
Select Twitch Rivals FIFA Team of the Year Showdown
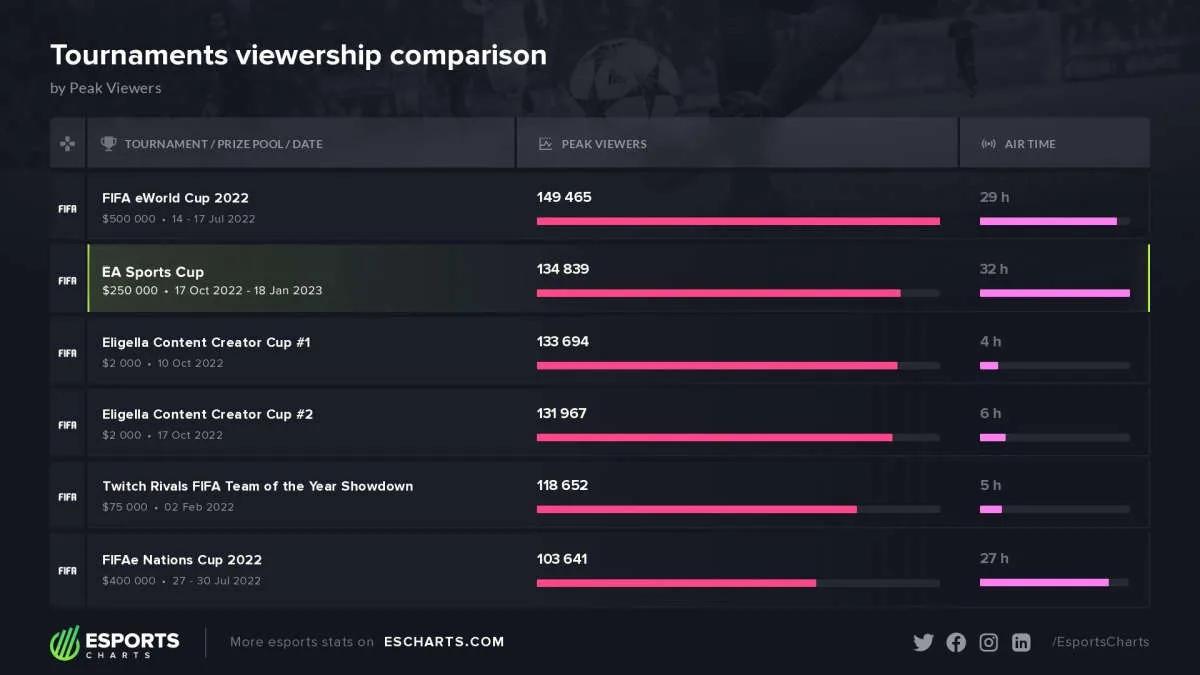257,486
